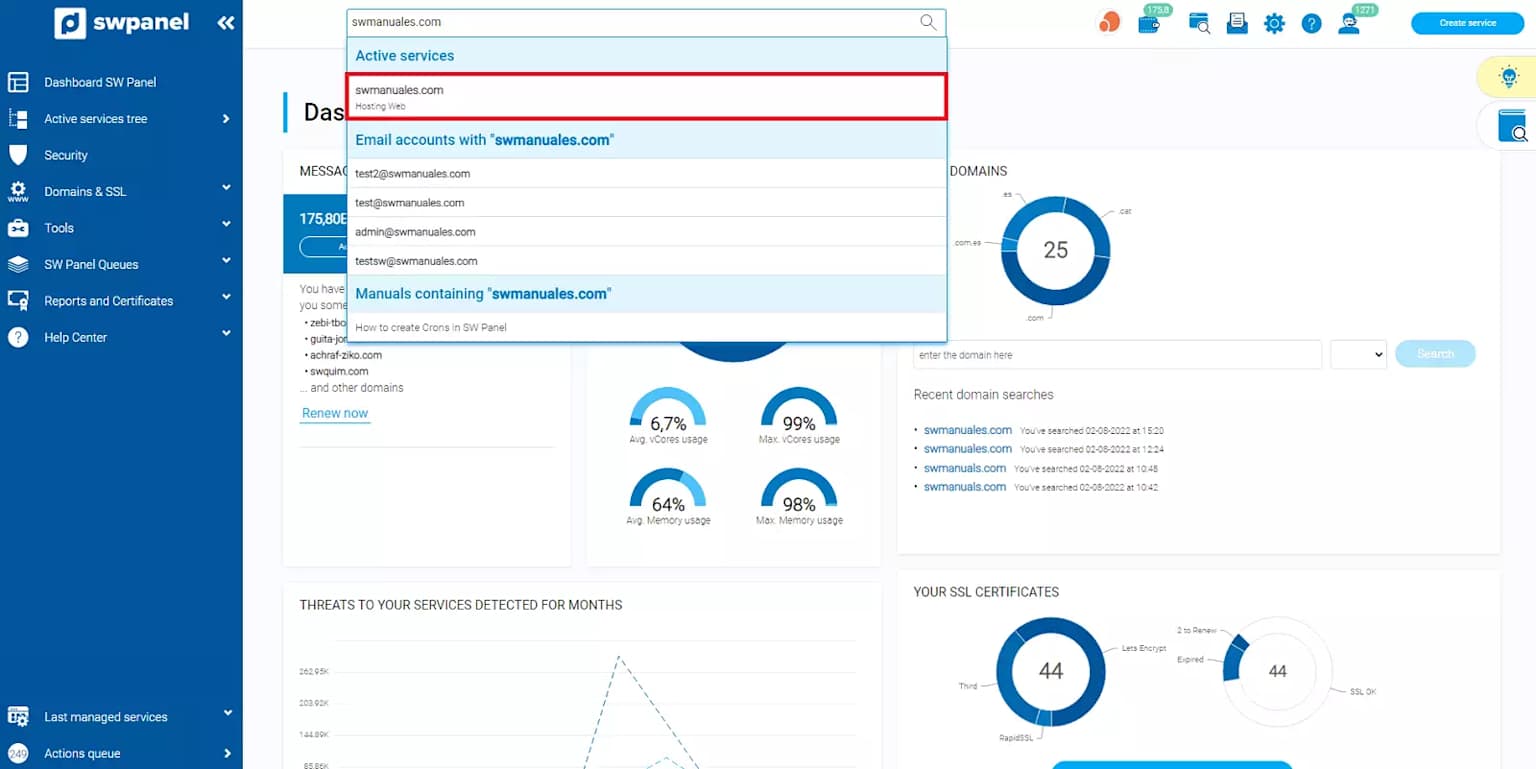Open swmanuals.com searched at 10:48
This screenshot has width=1536, height=769.
coord(964,468)
